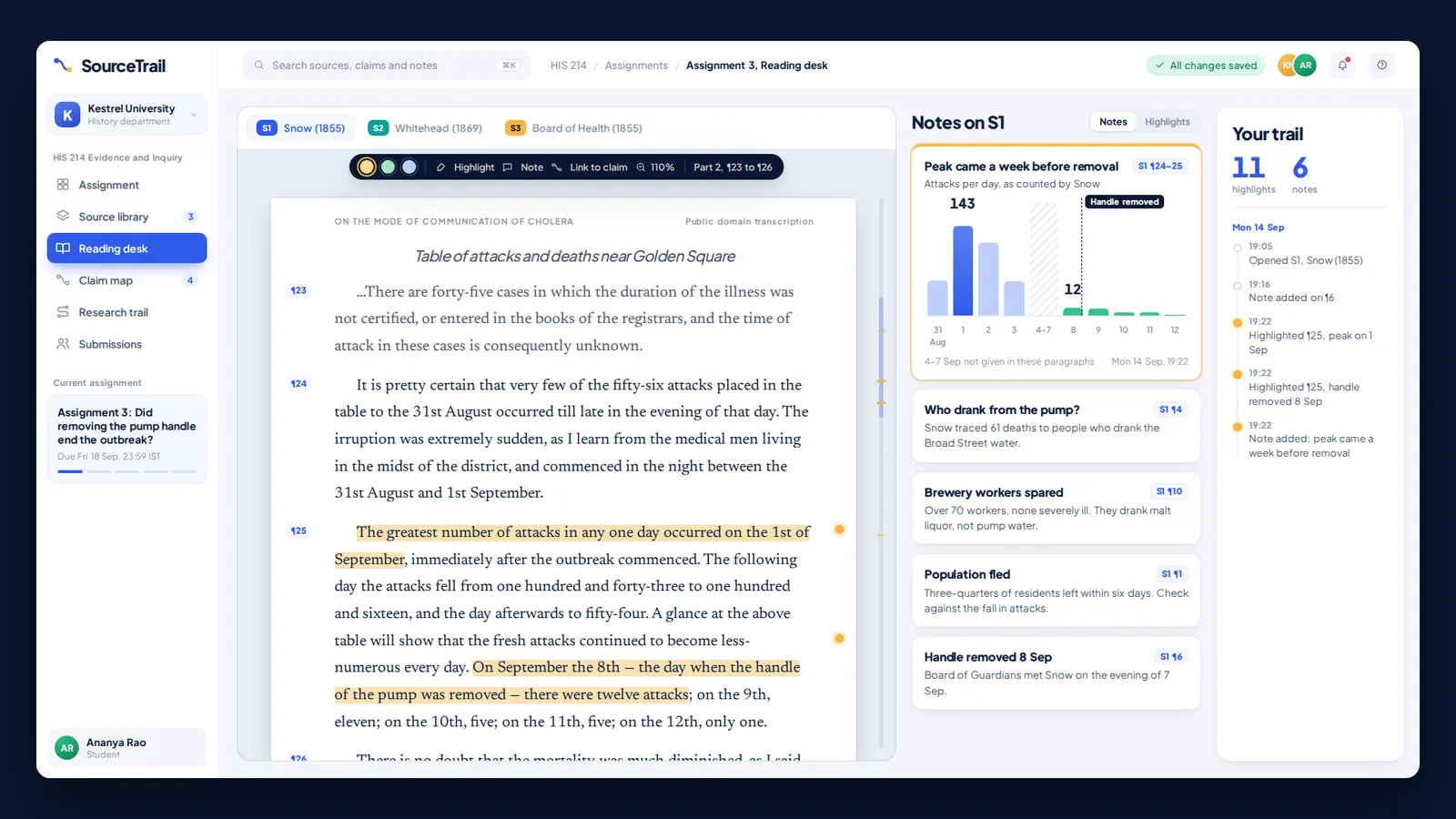
Task: Click the All changes saved indicator
Action: point(1206,66)
